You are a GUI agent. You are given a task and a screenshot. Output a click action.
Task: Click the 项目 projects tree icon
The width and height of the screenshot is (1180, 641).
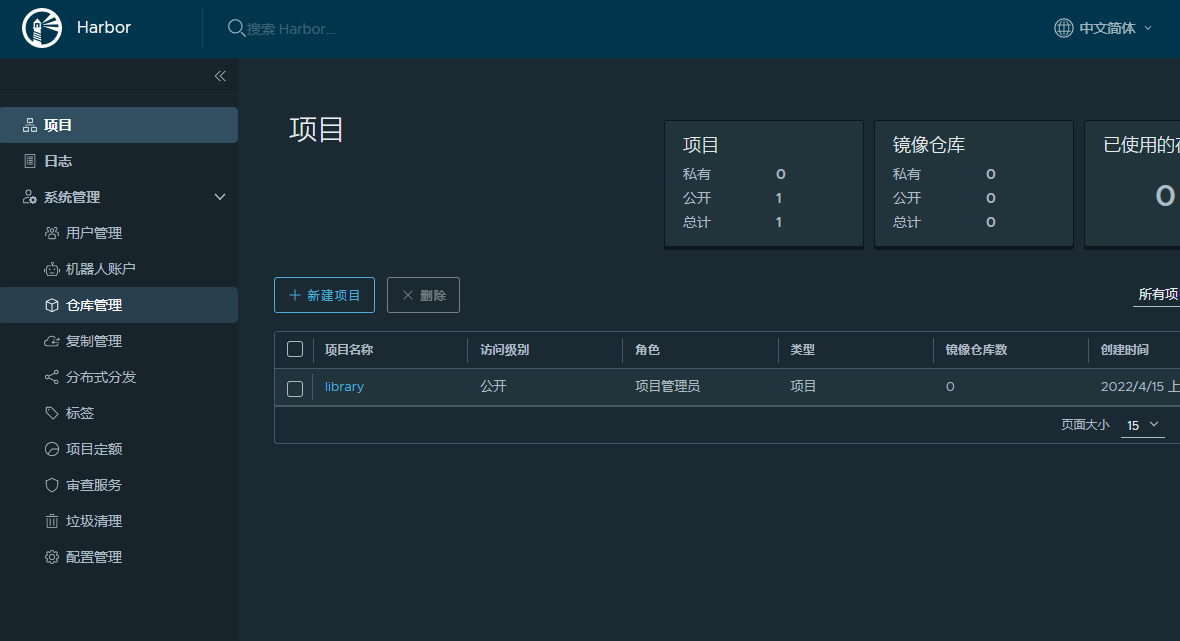pos(30,125)
